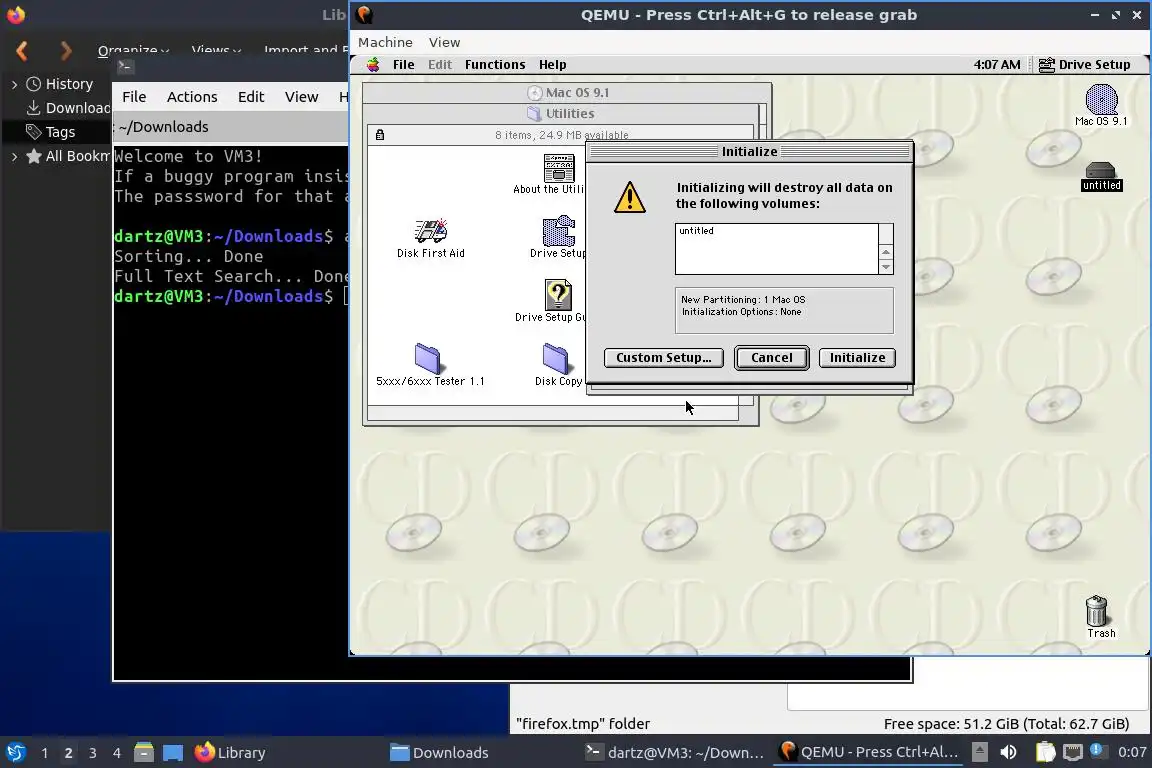The width and height of the screenshot is (1152, 768).
Task: Switch to virtual desktop 1
Action: pyautogui.click(x=45, y=753)
